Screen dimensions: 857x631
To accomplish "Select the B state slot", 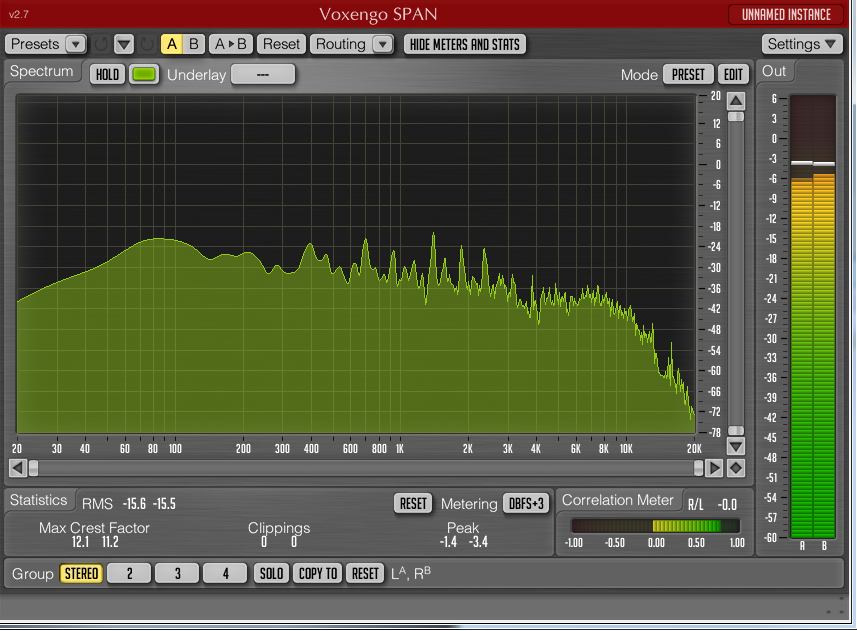I will click(194, 44).
